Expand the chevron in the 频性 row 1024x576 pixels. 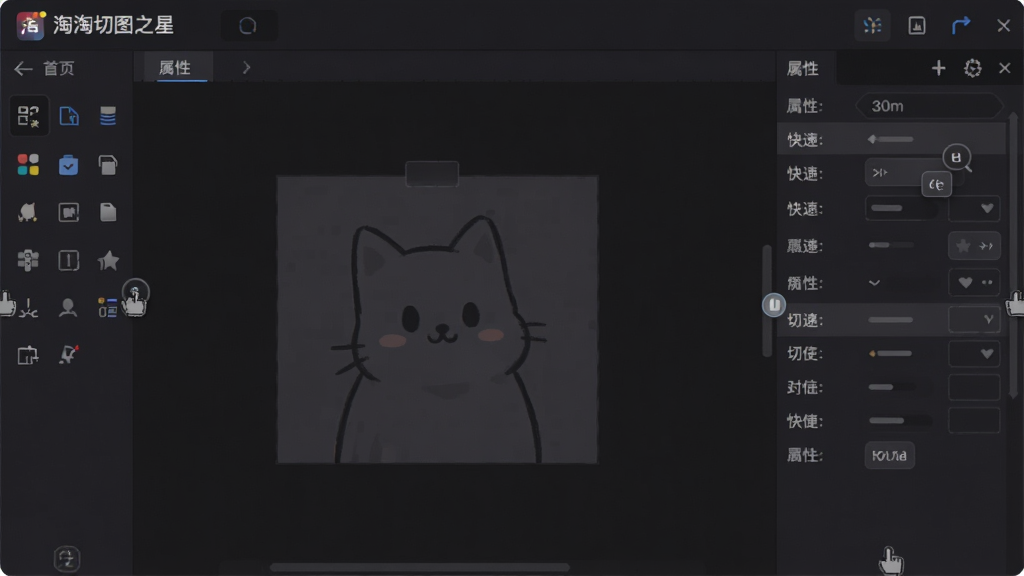[x=874, y=283]
